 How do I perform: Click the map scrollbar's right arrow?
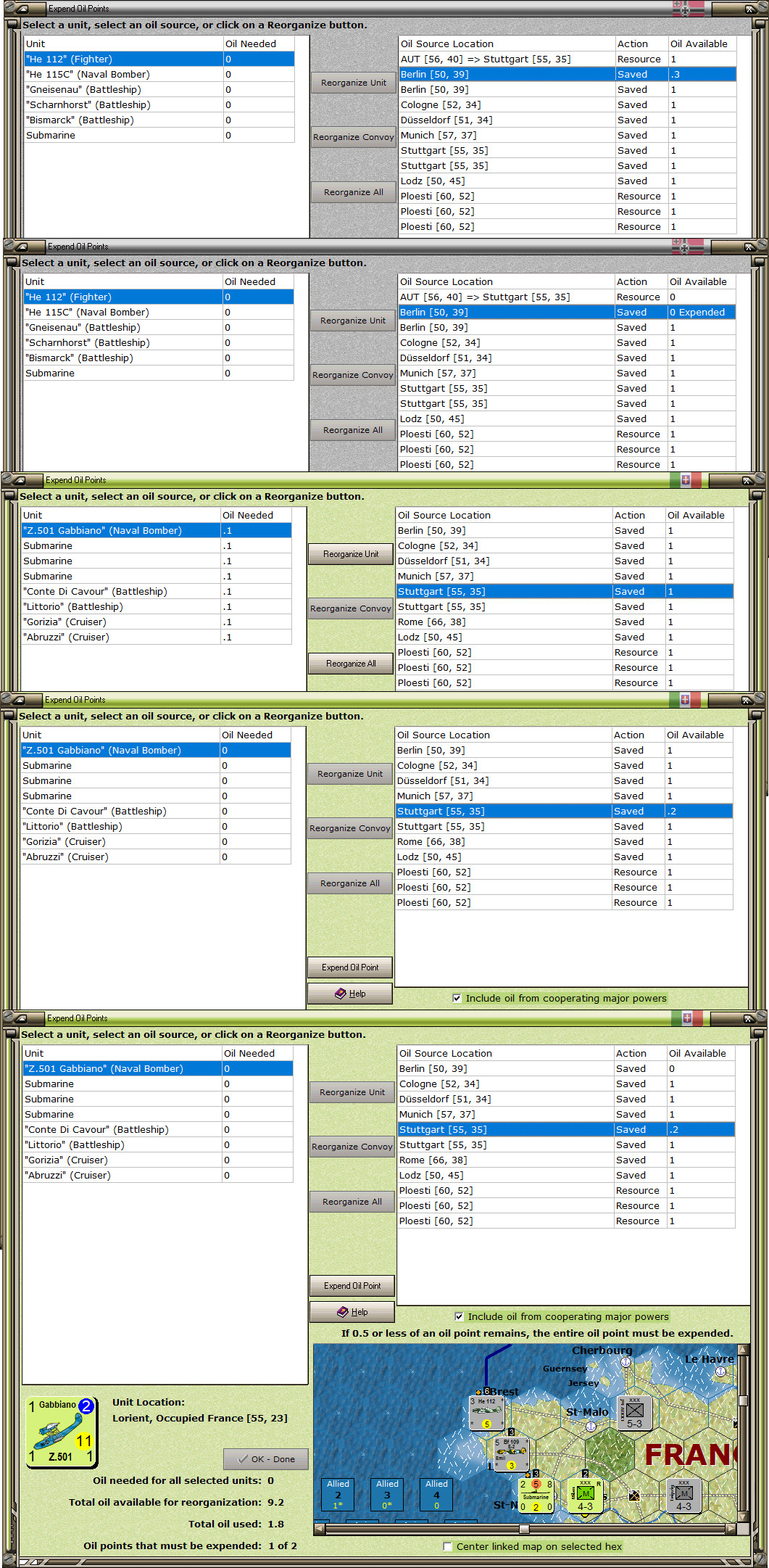tap(731, 1529)
